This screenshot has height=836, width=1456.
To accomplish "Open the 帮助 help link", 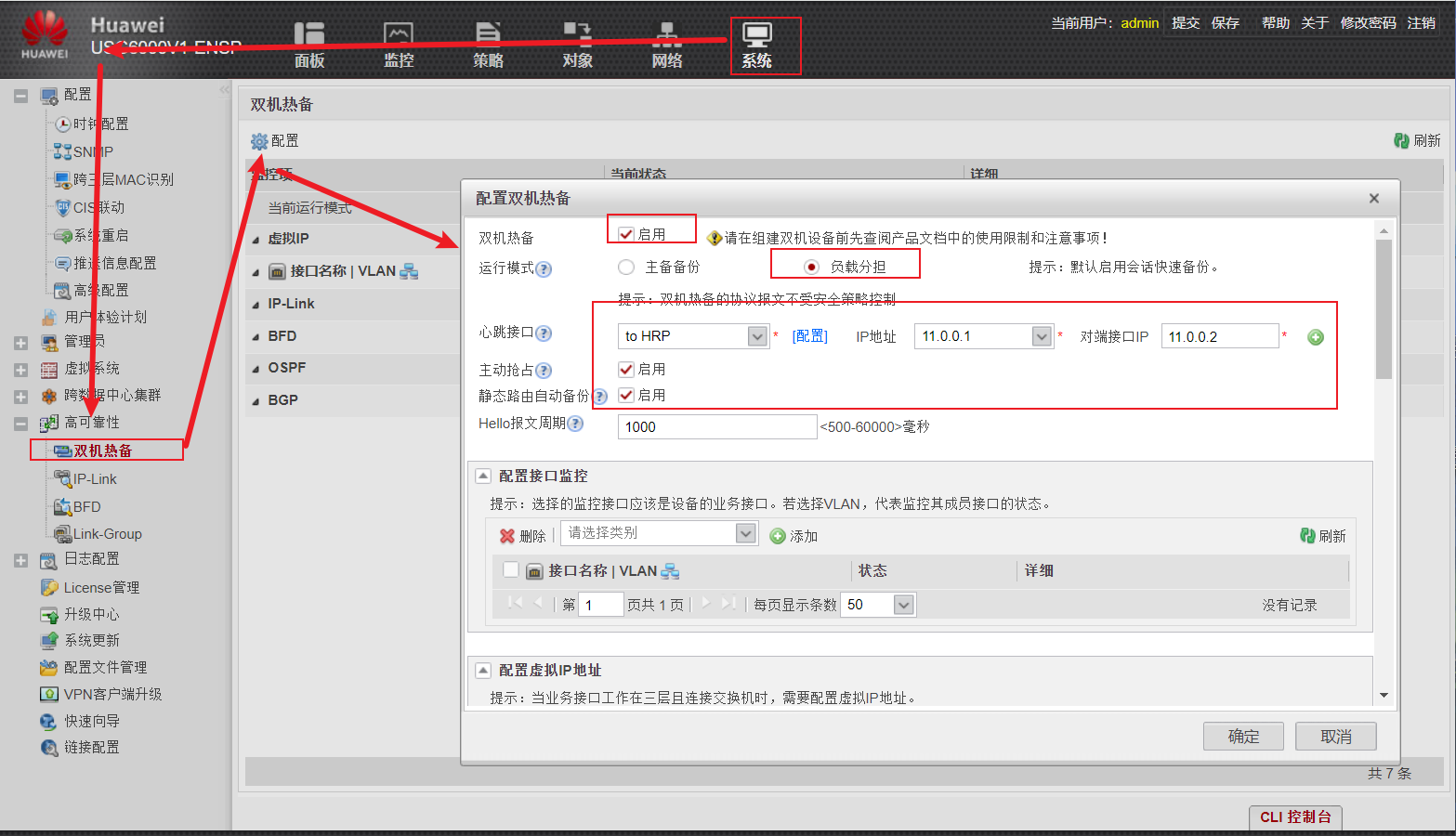I will (1276, 22).
